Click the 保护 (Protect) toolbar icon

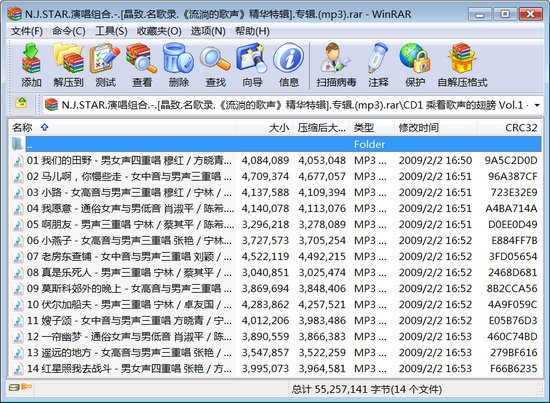(415, 58)
